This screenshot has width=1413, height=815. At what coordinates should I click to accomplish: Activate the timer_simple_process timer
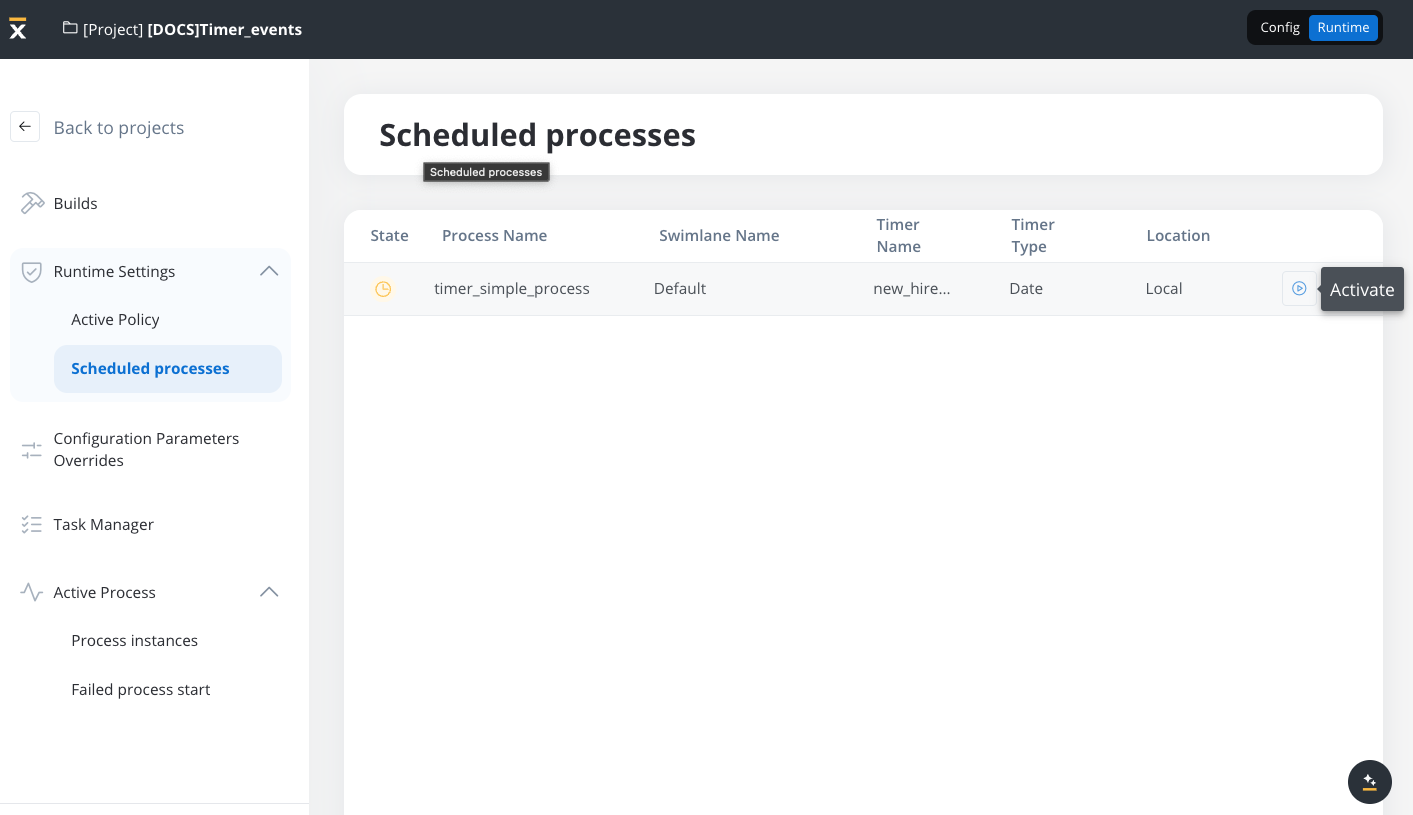point(1299,289)
